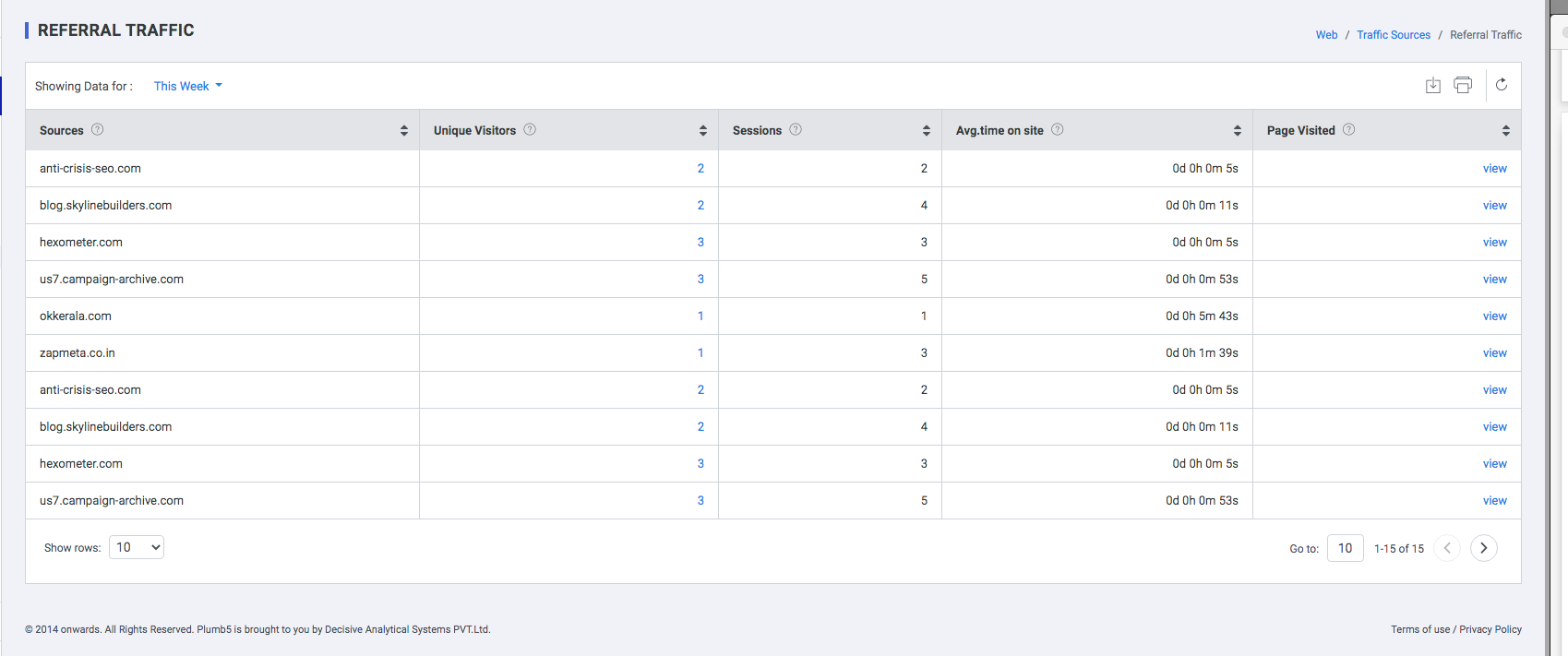The width and height of the screenshot is (1568, 656).
Task: Open Terms of use footer link
Action: click(1420, 629)
